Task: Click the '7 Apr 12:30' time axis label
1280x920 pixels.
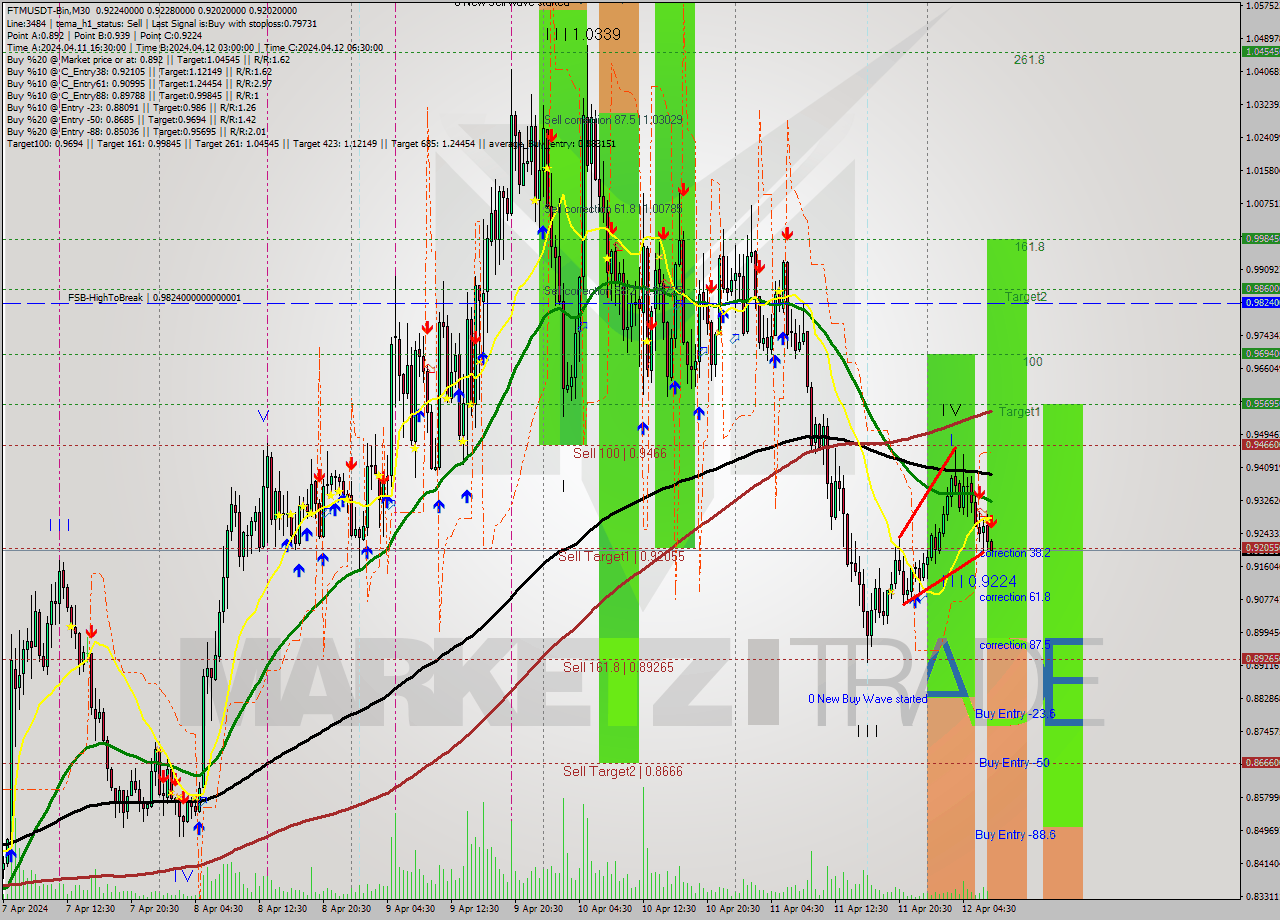Action: 91,909
